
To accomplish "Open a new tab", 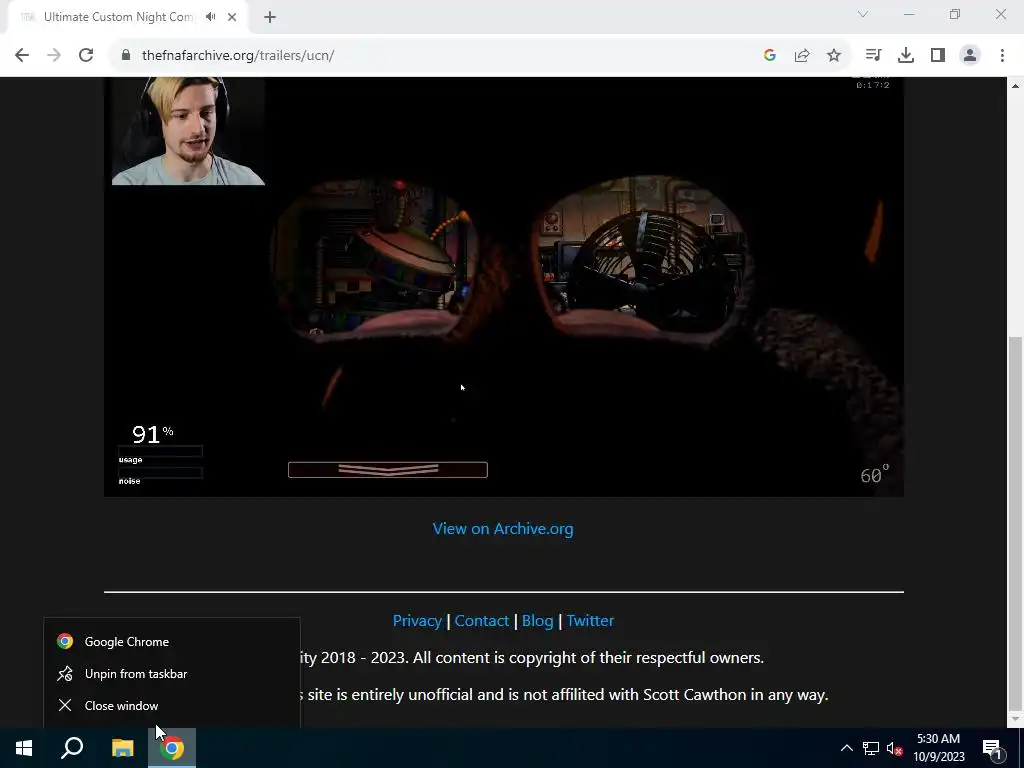I will point(270,18).
